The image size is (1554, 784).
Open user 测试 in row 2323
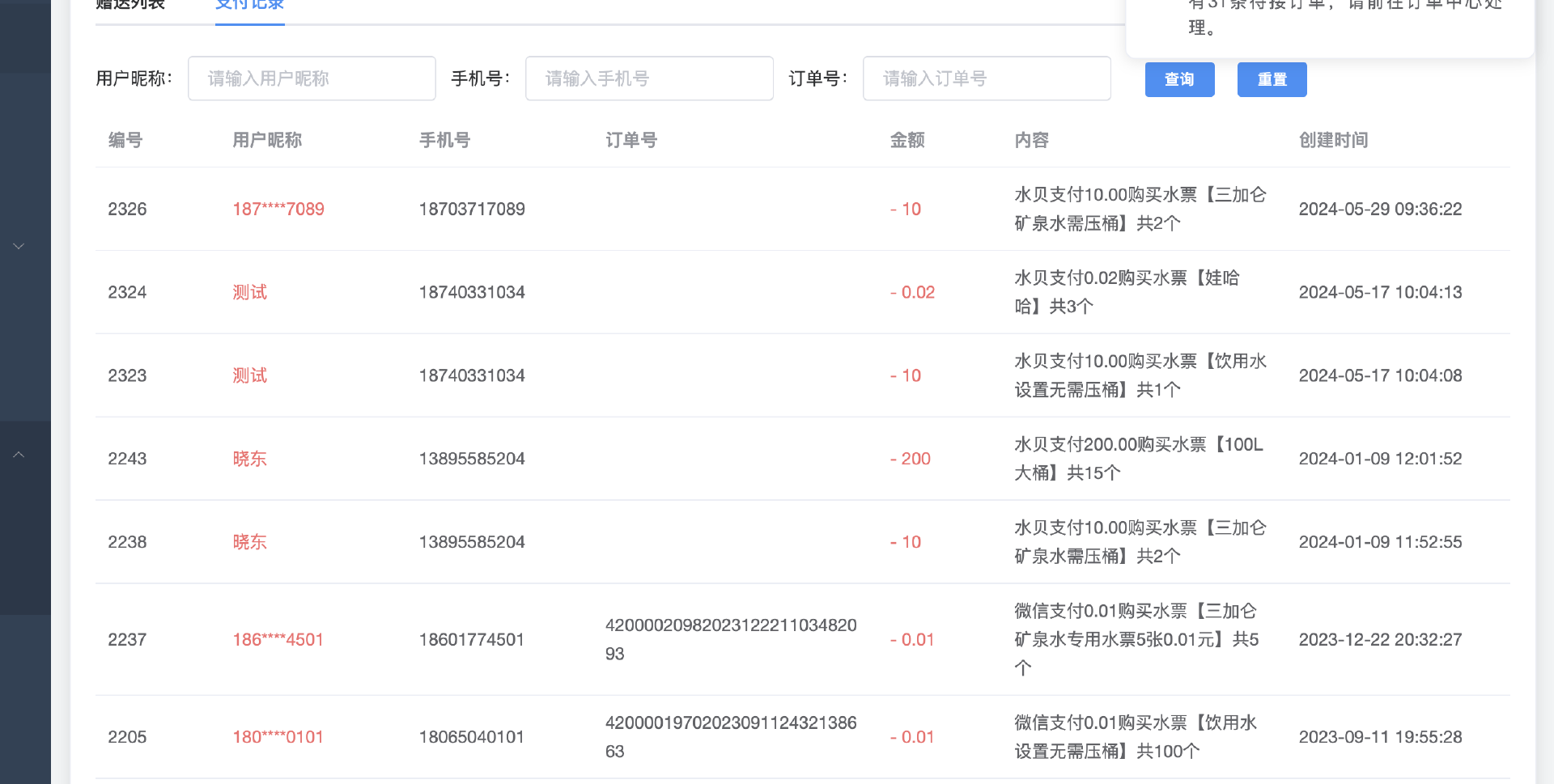point(249,376)
